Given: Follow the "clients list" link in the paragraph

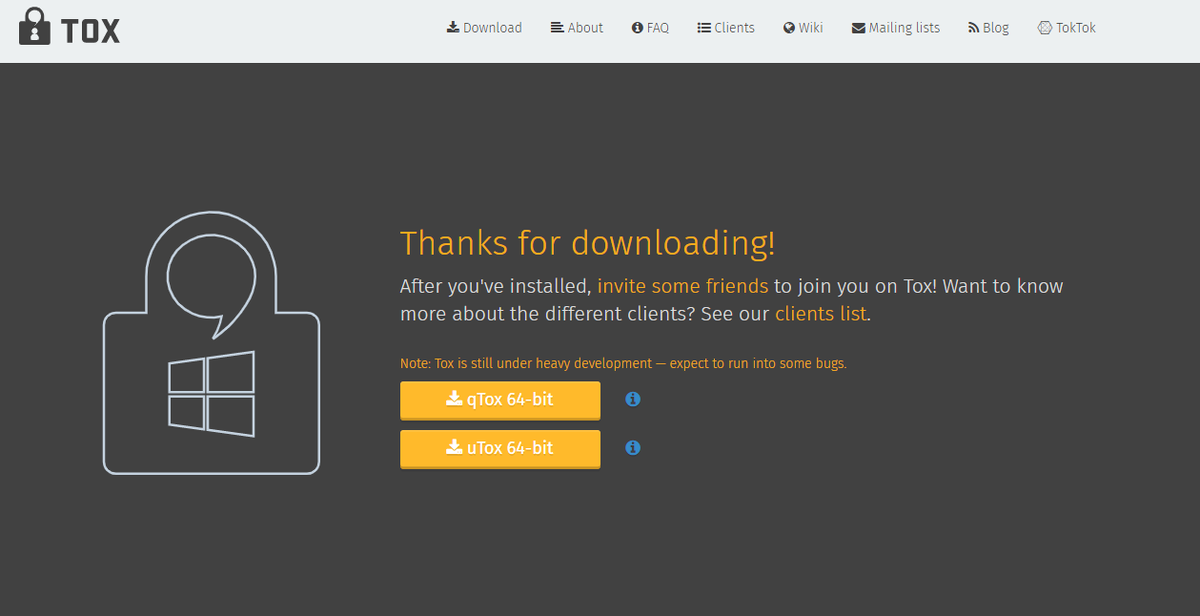Looking at the screenshot, I should click(x=821, y=314).
